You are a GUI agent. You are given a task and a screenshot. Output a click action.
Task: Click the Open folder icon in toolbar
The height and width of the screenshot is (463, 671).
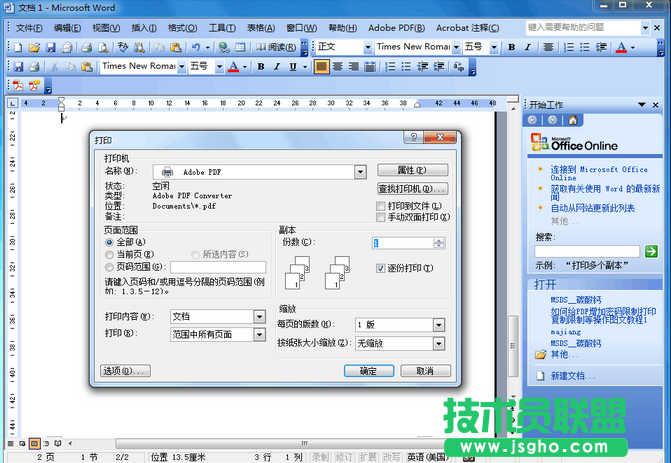point(34,47)
